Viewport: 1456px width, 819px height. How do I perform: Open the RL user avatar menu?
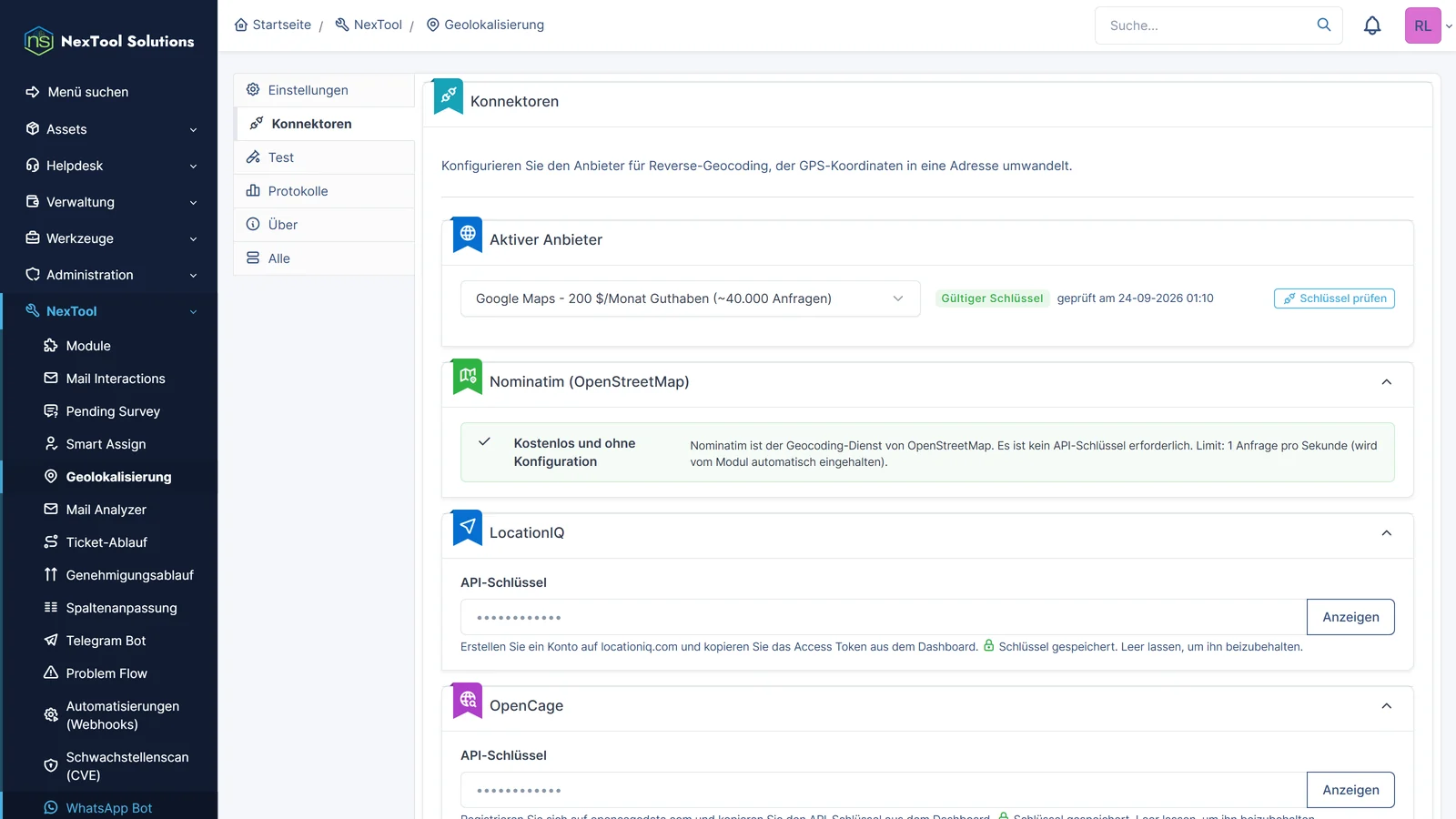coord(1423,25)
